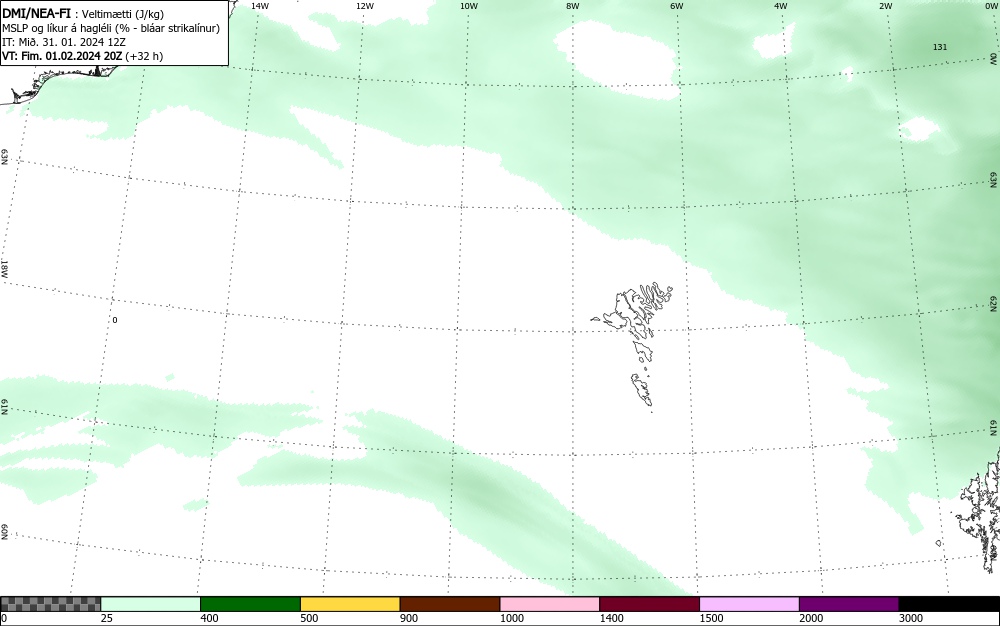Image resolution: width=1000 pixels, height=626 pixels.
Task: Pick the pink 1000–1400 legend swatch
Action: tap(550, 604)
